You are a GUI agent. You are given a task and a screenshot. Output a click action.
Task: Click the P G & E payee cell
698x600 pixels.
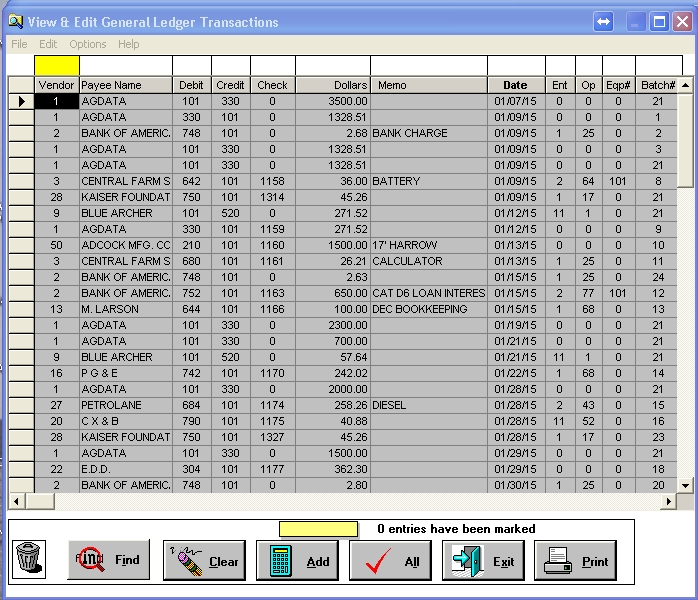point(126,373)
